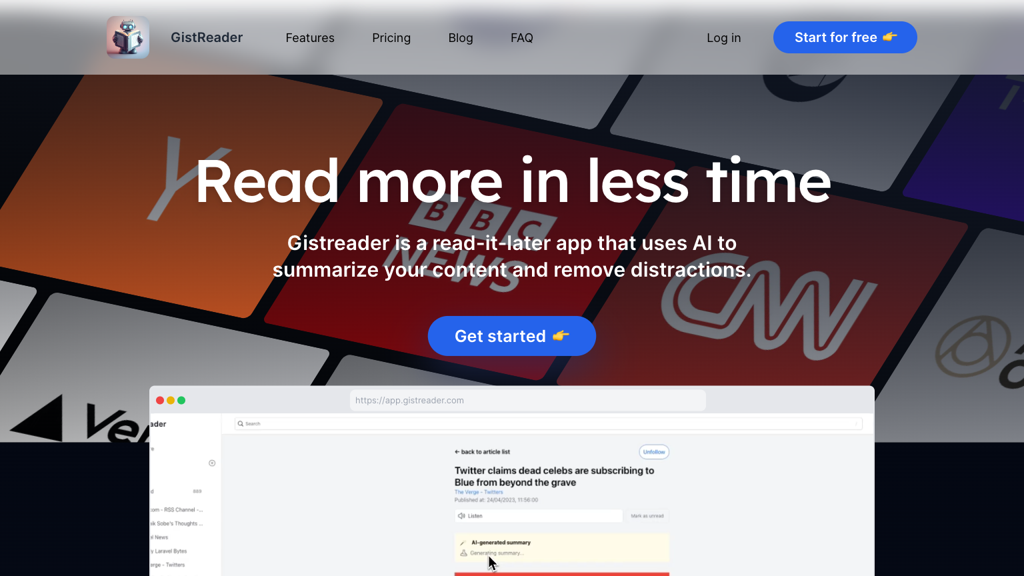1024x576 pixels.
Task: Click the 'Log in' link
Action: tap(723, 37)
